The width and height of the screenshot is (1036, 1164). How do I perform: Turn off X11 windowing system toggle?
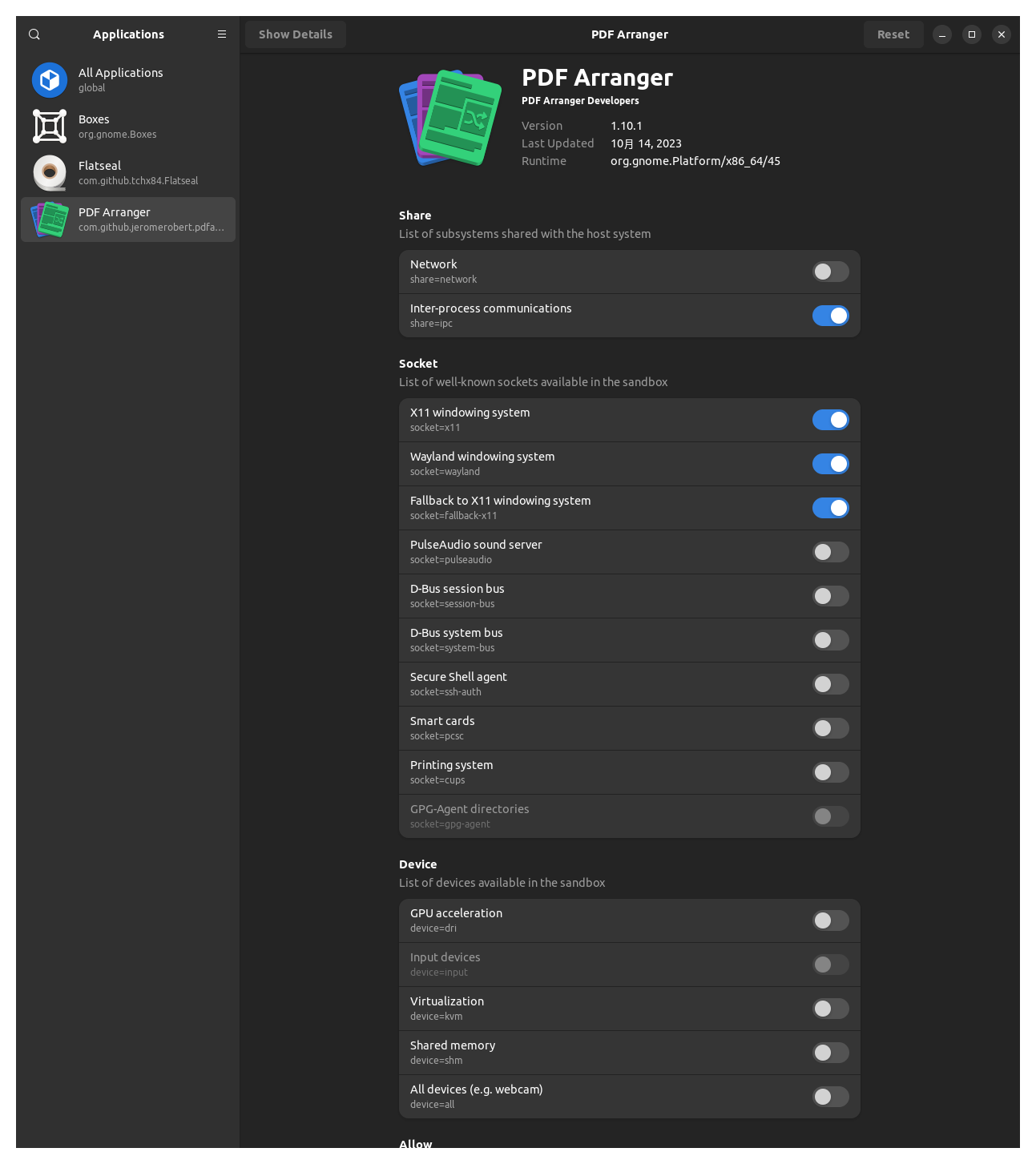[831, 420]
